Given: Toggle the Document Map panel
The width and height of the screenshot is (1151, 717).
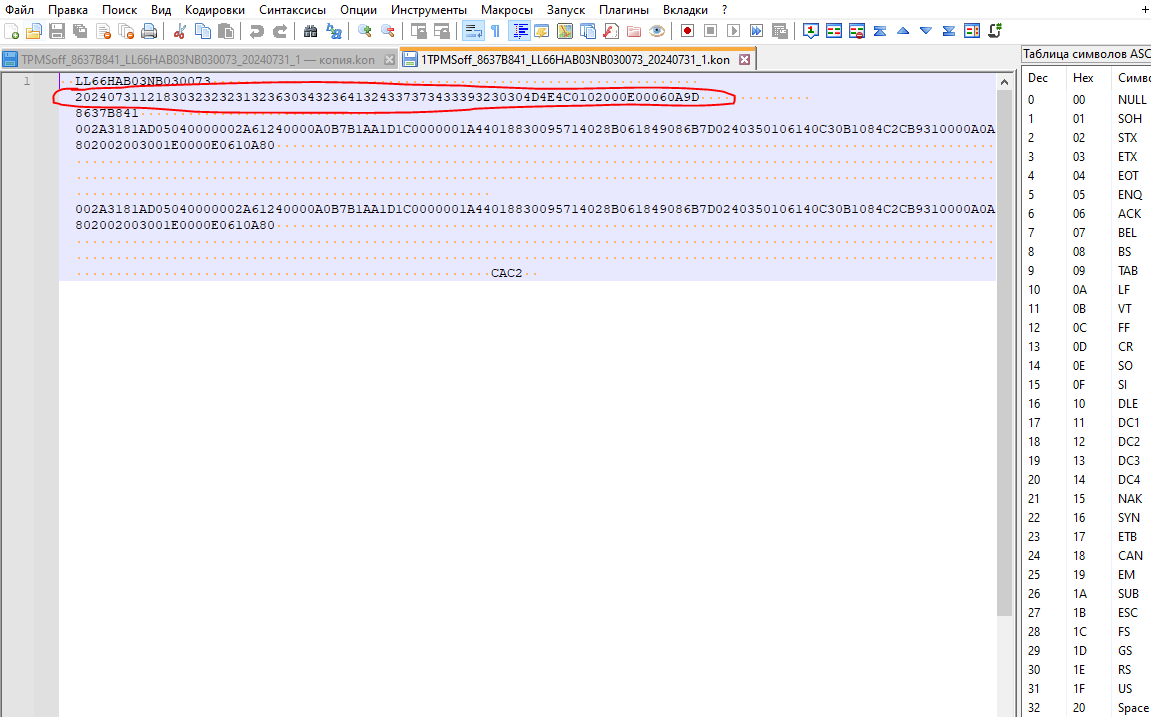Looking at the screenshot, I should (x=564, y=31).
